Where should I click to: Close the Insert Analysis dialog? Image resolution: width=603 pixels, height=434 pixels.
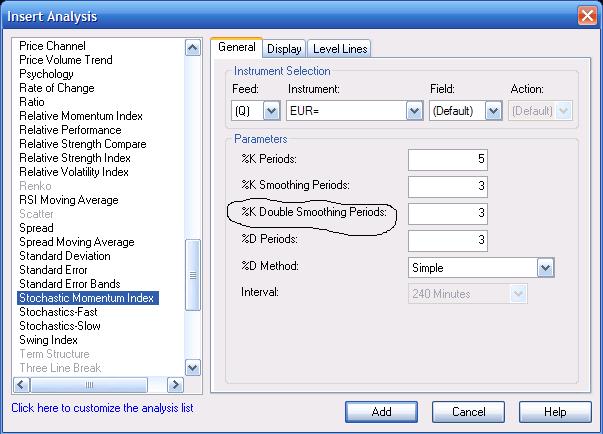pyautogui.click(x=587, y=16)
